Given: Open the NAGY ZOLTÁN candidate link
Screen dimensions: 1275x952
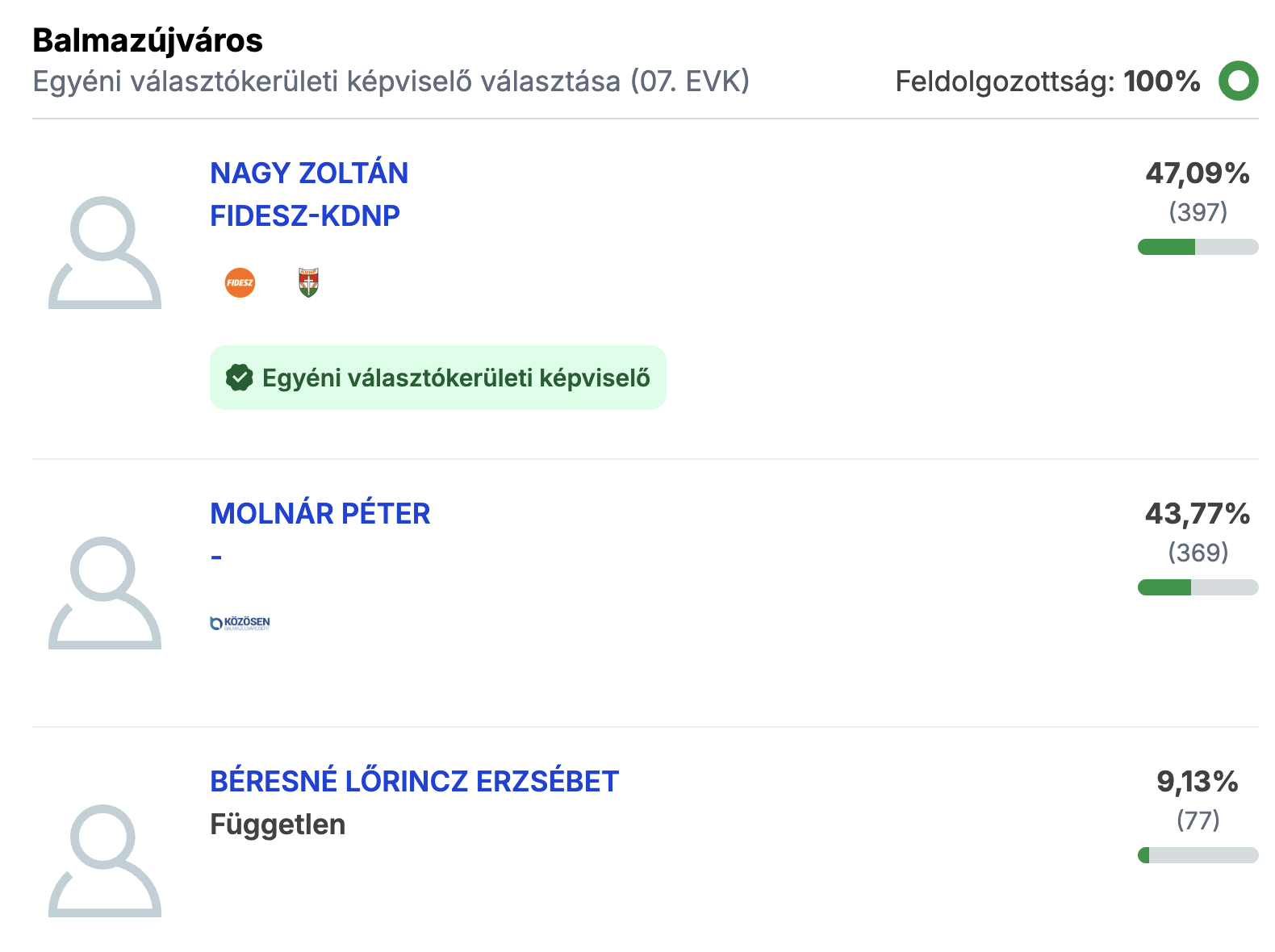Looking at the screenshot, I should tap(309, 173).
